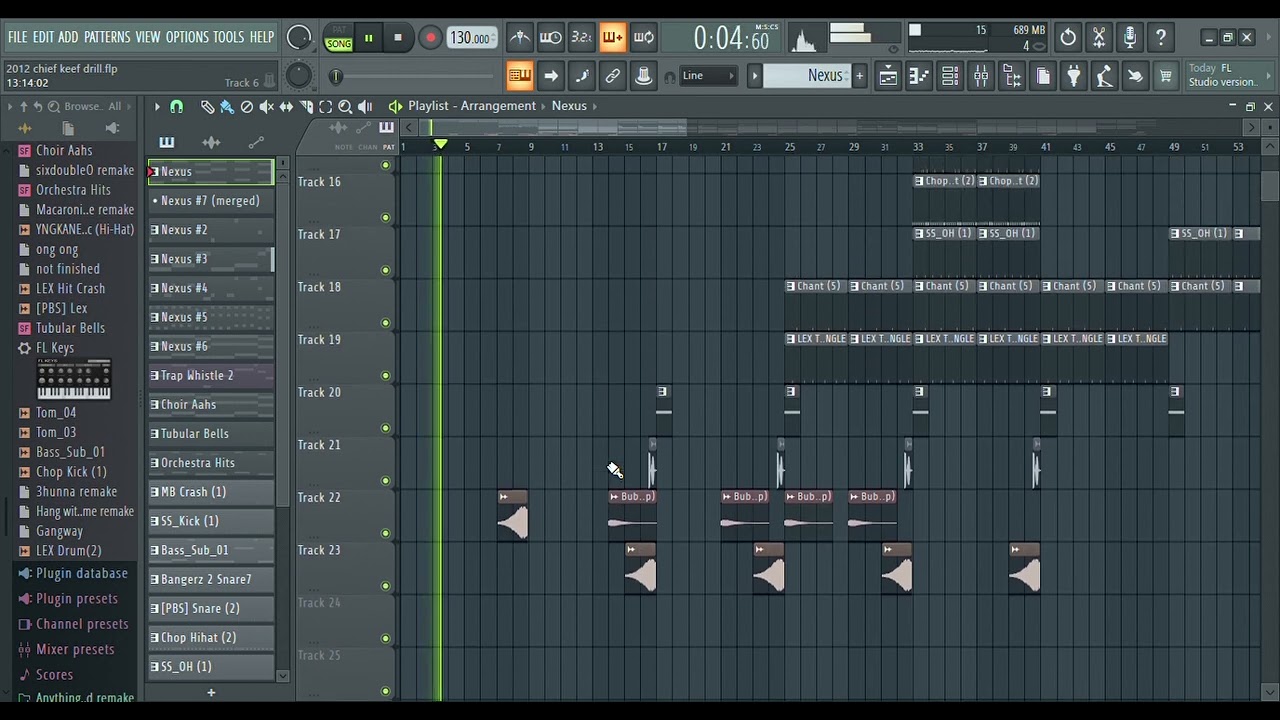Screen dimensions: 1280x720
Task: Select the Playback speaker tool
Action: pyautogui.click(x=365, y=106)
